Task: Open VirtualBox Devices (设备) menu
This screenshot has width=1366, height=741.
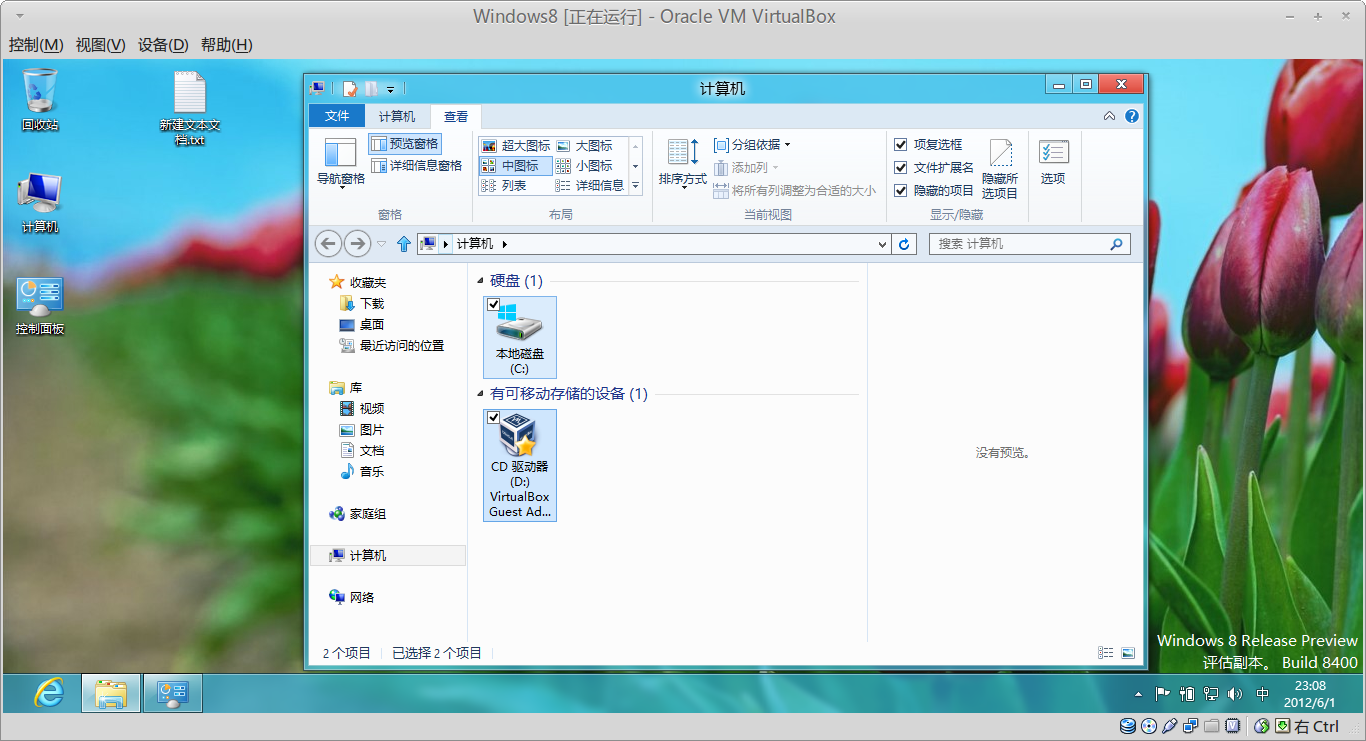Action: (x=164, y=45)
